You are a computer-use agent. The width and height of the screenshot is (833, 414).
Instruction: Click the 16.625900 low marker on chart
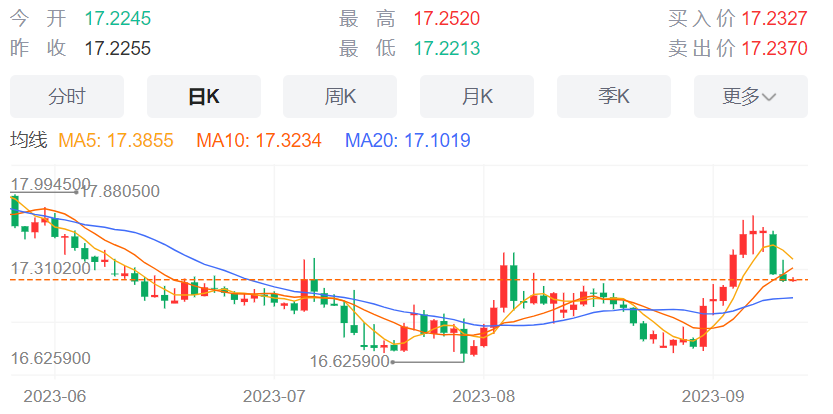coord(350,362)
